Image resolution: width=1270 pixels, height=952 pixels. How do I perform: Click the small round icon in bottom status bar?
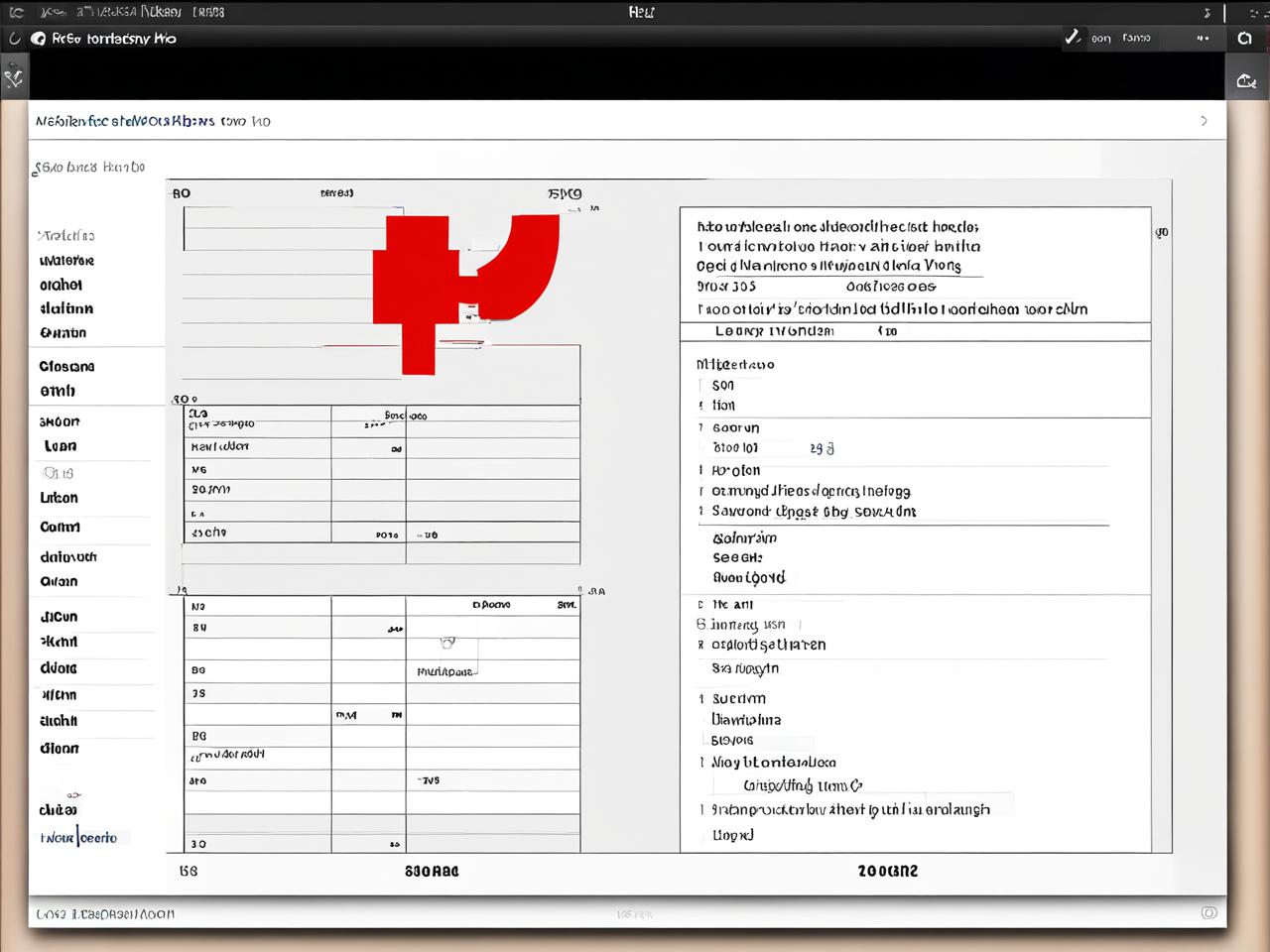[x=1208, y=912]
